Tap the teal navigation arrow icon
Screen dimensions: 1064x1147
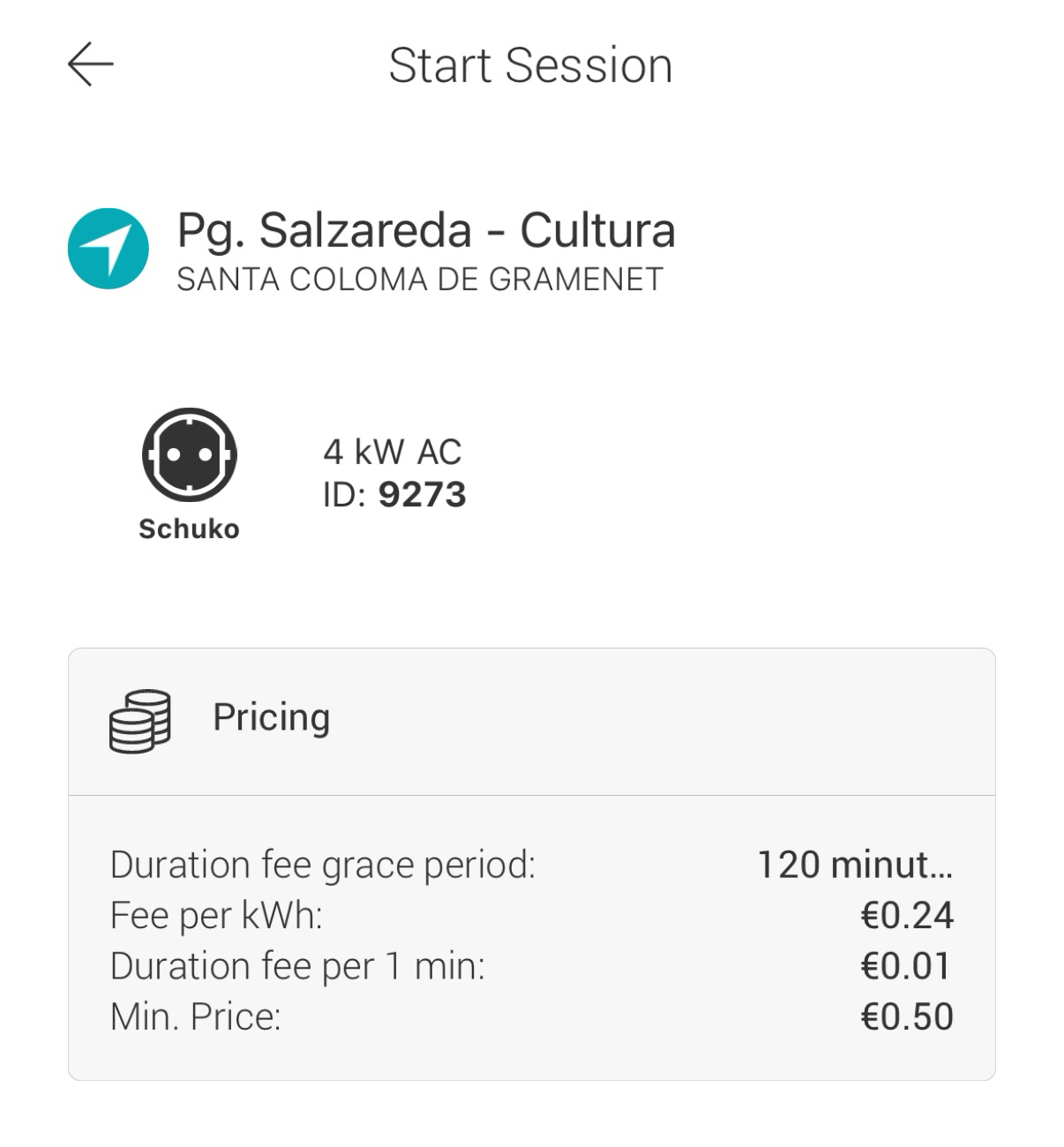coord(109,249)
